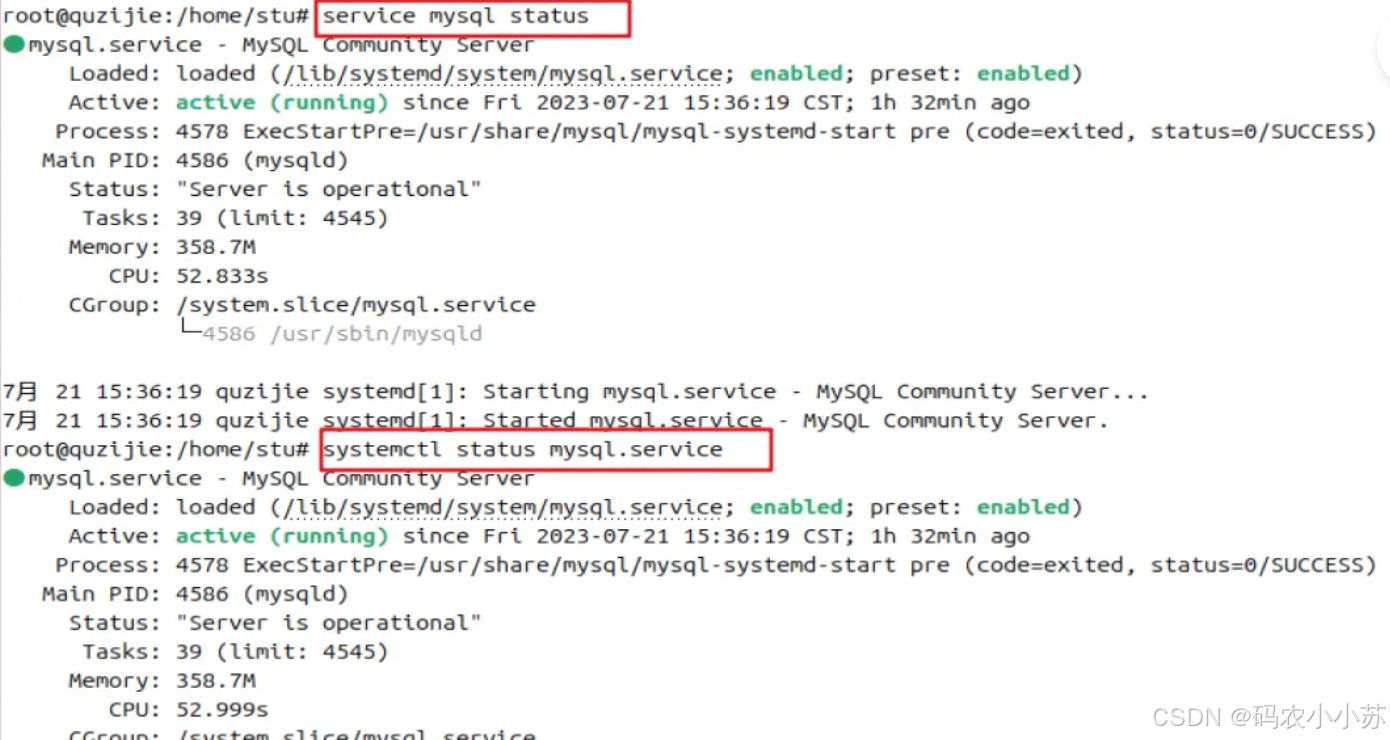Click "status=0/SUCCESS" in the service output Process line
This screenshot has width=1390, height=740.
click(1257, 132)
